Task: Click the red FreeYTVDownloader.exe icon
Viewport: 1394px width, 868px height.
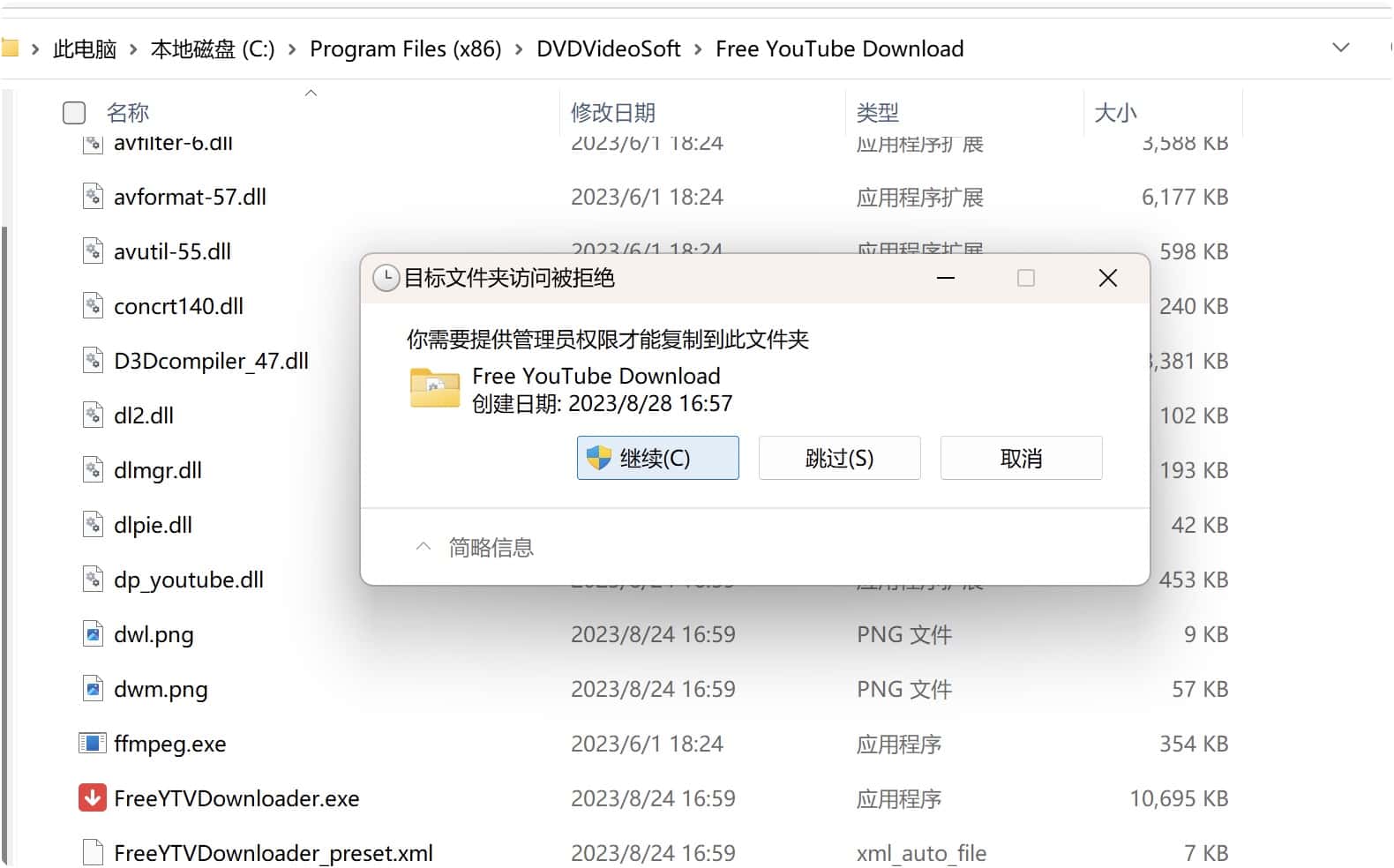Action: (x=93, y=797)
